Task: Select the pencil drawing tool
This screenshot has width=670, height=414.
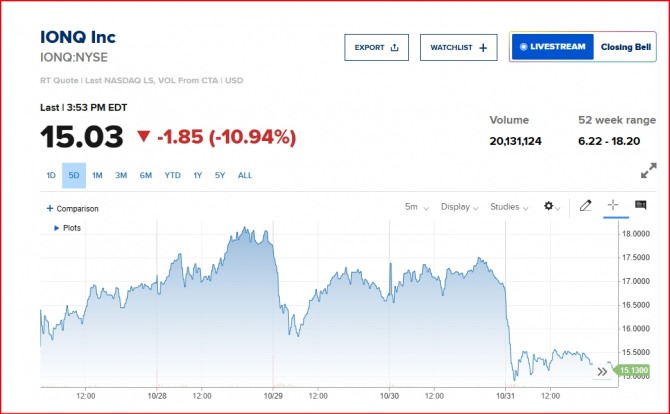Action: [585, 206]
